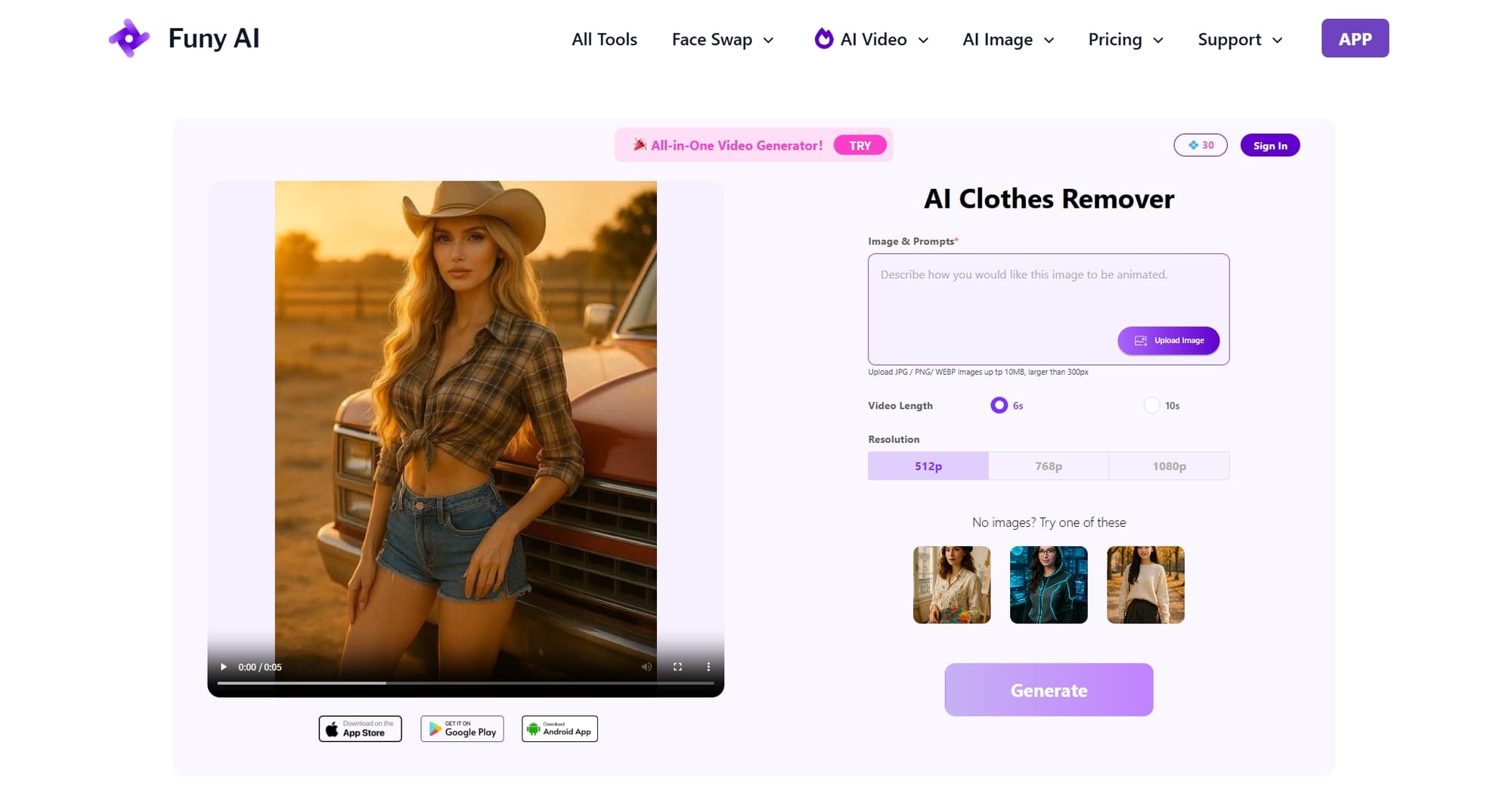Enter fullscreen in the video player
Image resolution: width=1512 pixels, height=801 pixels.
coord(677,666)
